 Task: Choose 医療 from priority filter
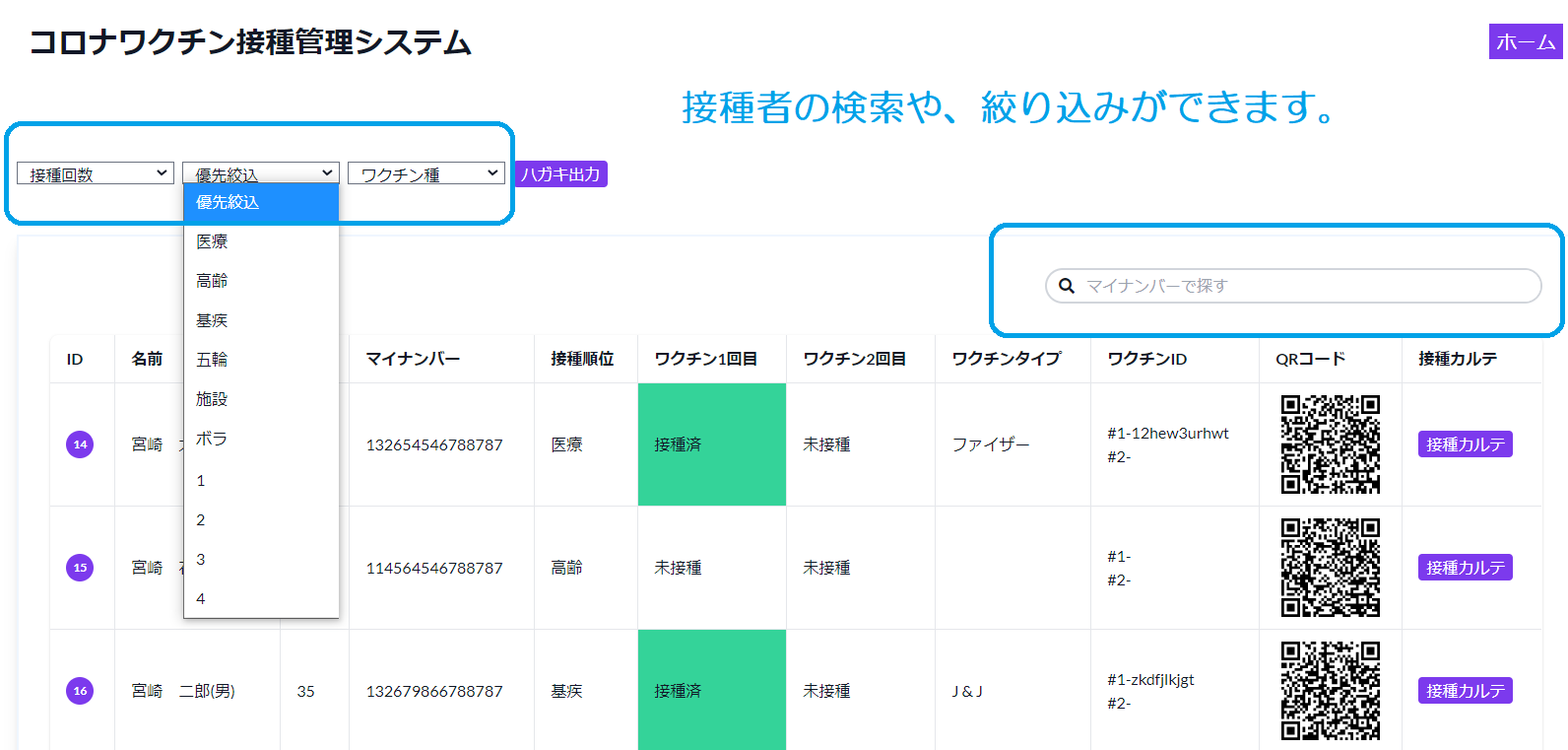(261, 241)
